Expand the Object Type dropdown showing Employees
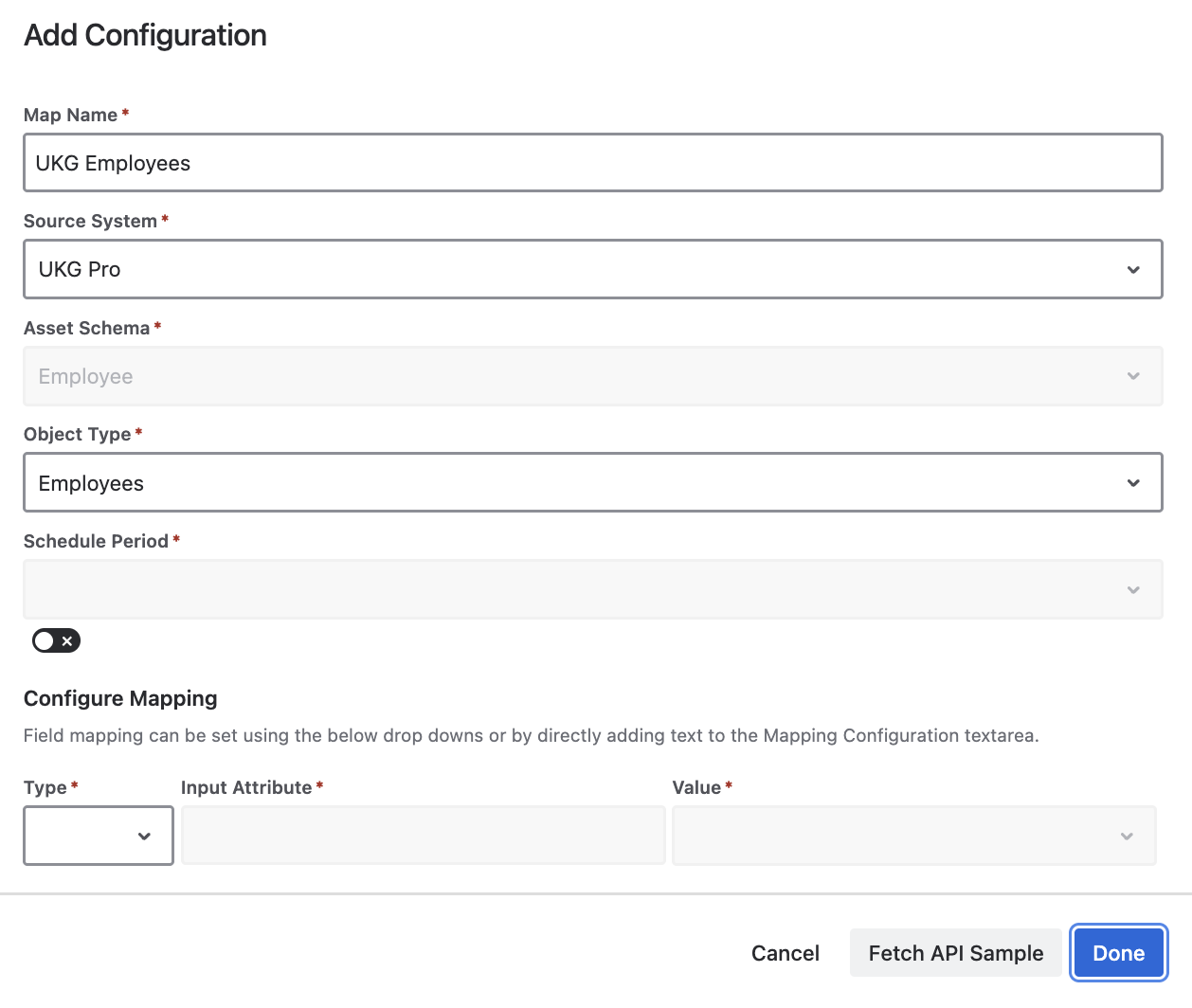This screenshot has width=1192, height=1008. tap(593, 483)
